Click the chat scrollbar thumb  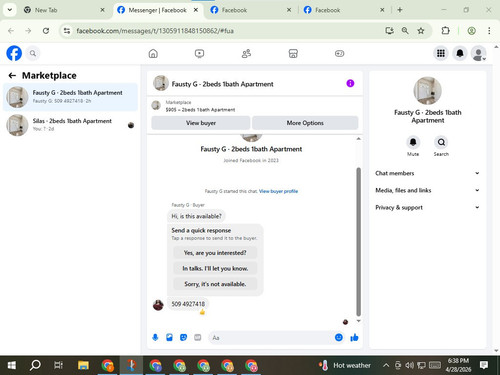click(x=359, y=241)
